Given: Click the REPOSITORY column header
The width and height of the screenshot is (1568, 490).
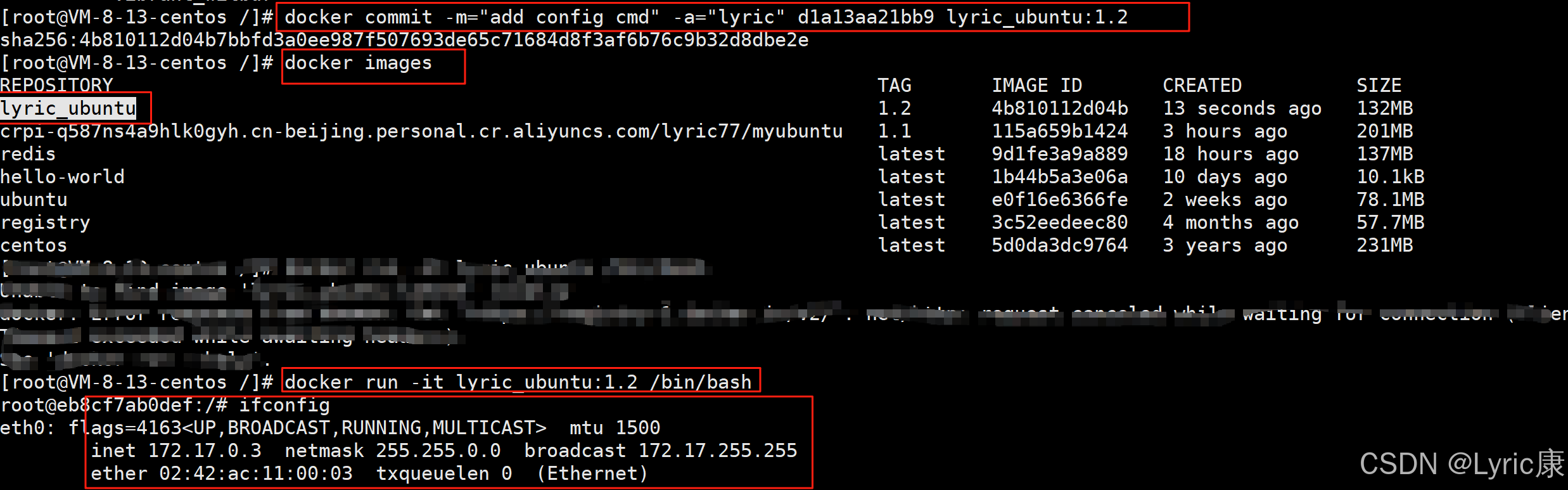Looking at the screenshot, I should pos(56,86).
